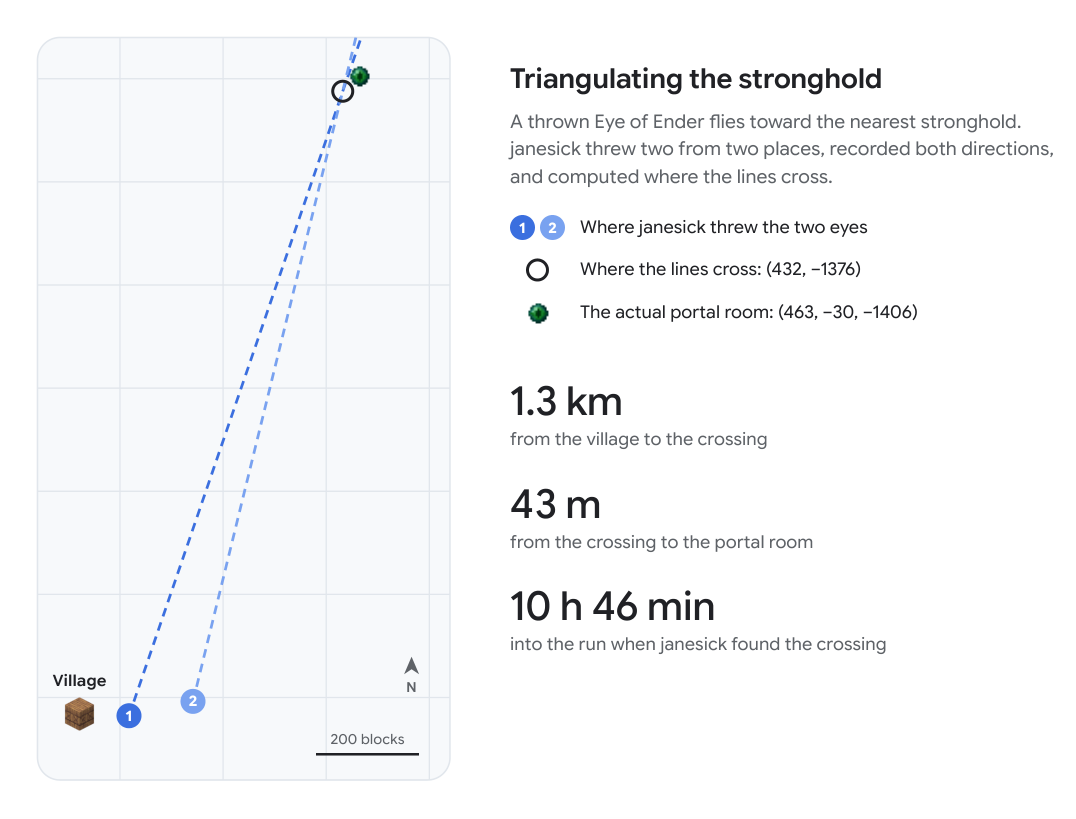Screen dimensions: 1076x819
Task: Click the village block icon on the map
Action: tap(79, 714)
